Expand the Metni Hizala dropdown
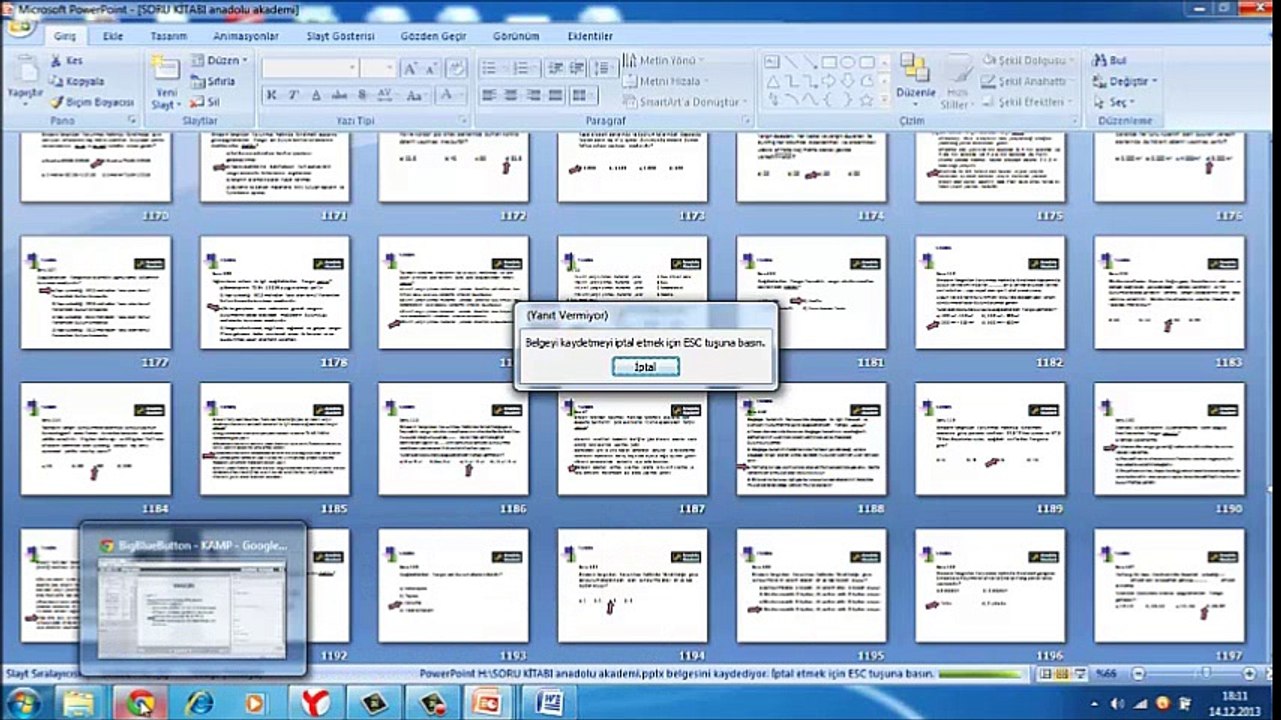The image size is (1281, 720). click(665, 81)
